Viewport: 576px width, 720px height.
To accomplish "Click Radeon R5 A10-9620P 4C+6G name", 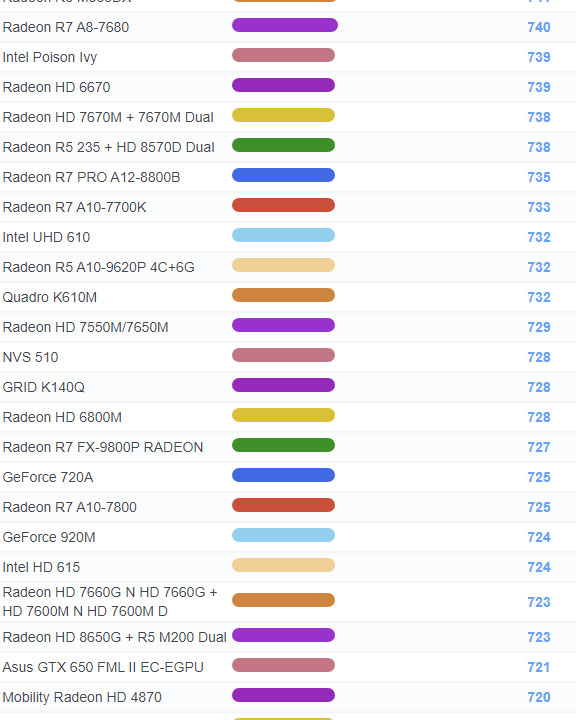I will point(99,267).
